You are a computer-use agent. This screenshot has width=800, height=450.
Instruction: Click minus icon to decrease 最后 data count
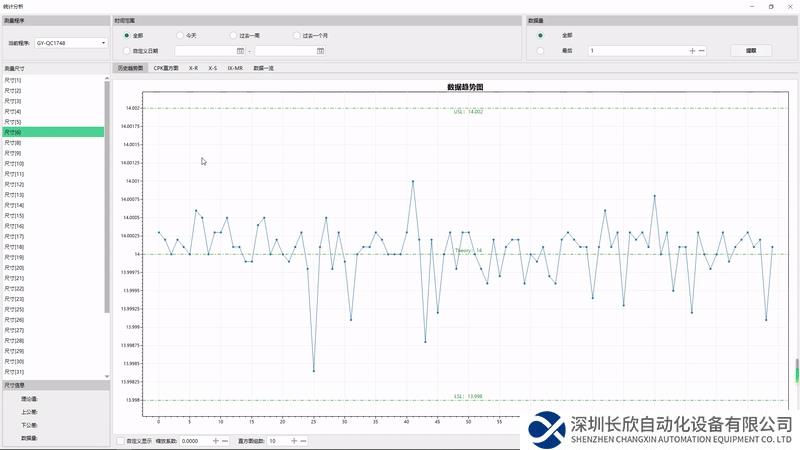(x=702, y=50)
